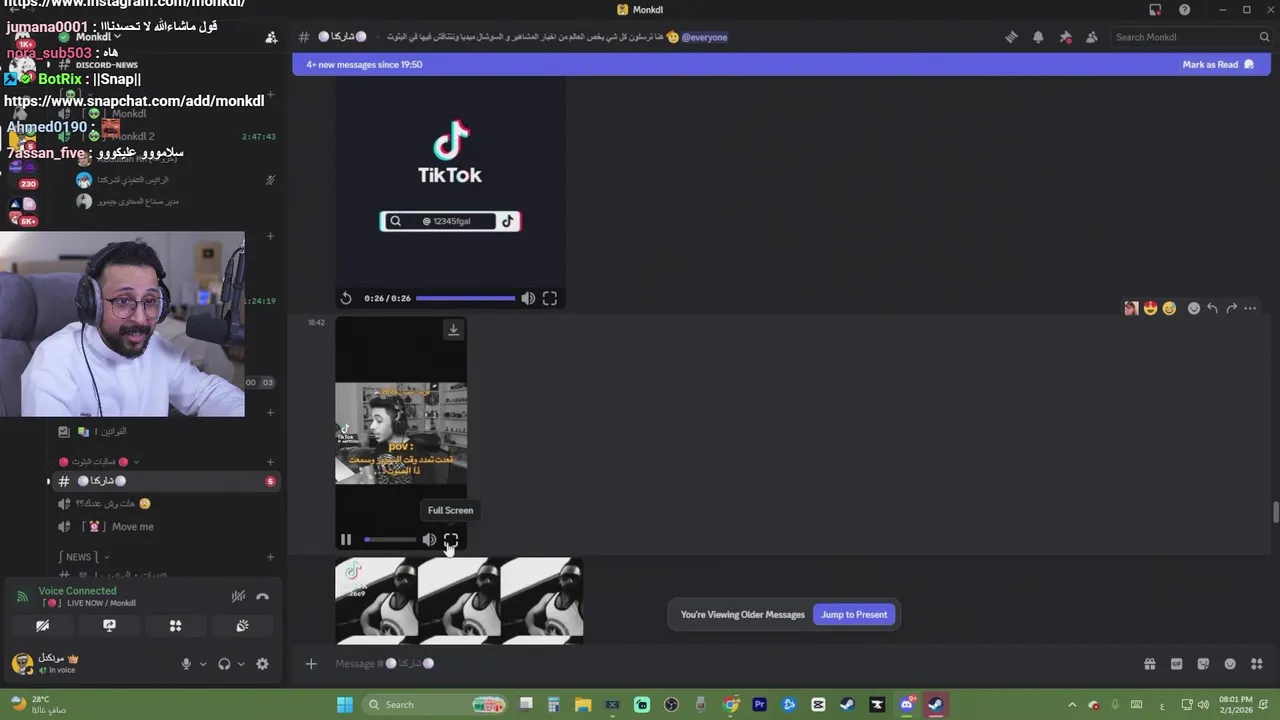Viewport: 1280px width, 720px height.
Task: Open the sticker picker
Action: pyautogui.click(x=1203, y=664)
